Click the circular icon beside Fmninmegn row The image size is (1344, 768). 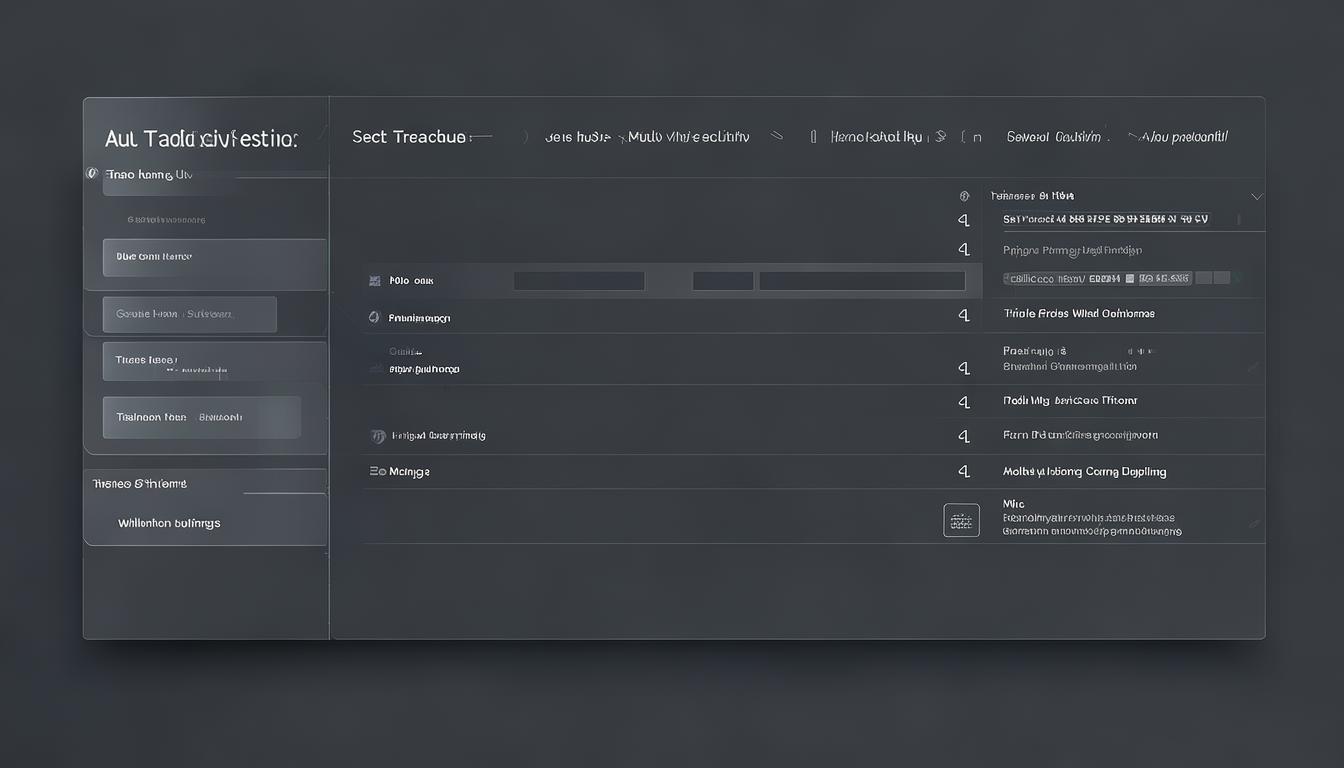point(374,317)
